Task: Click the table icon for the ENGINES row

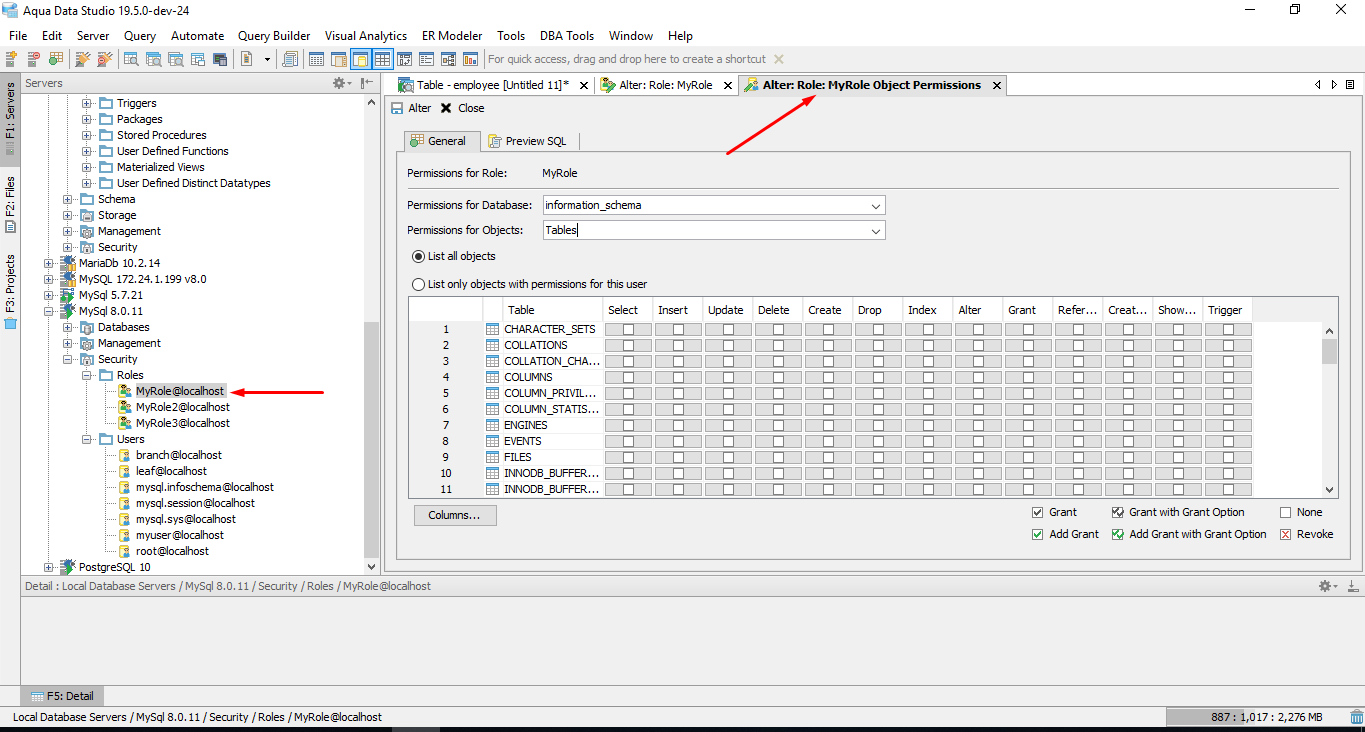Action: pyautogui.click(x=492, y=425)
